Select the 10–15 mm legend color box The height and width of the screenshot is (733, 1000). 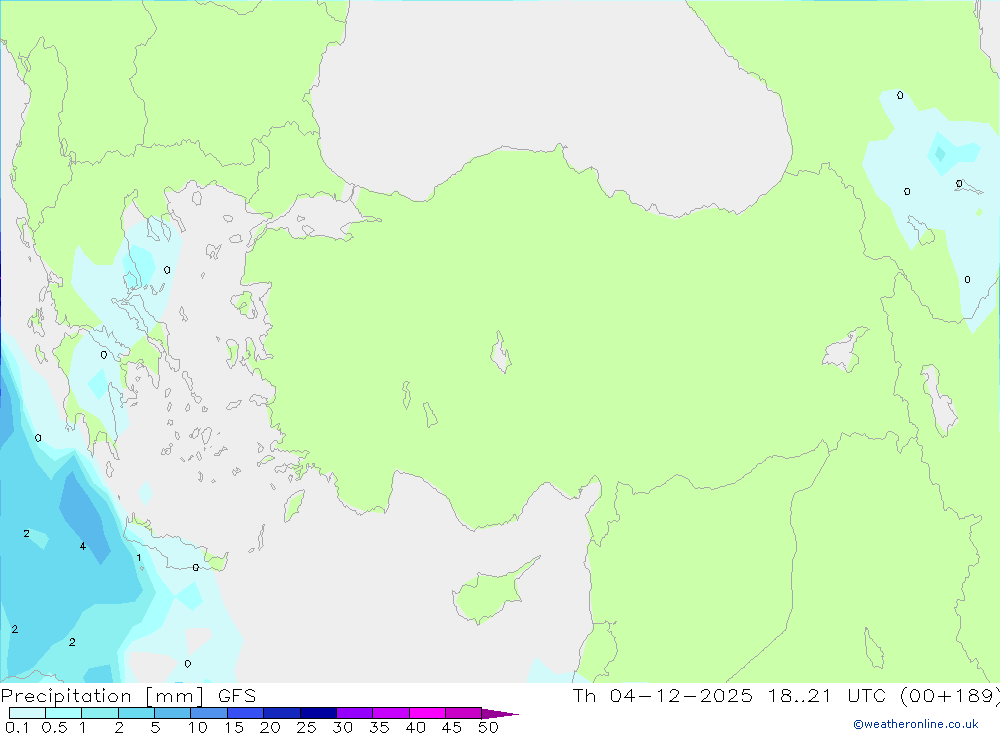[209, 713]
